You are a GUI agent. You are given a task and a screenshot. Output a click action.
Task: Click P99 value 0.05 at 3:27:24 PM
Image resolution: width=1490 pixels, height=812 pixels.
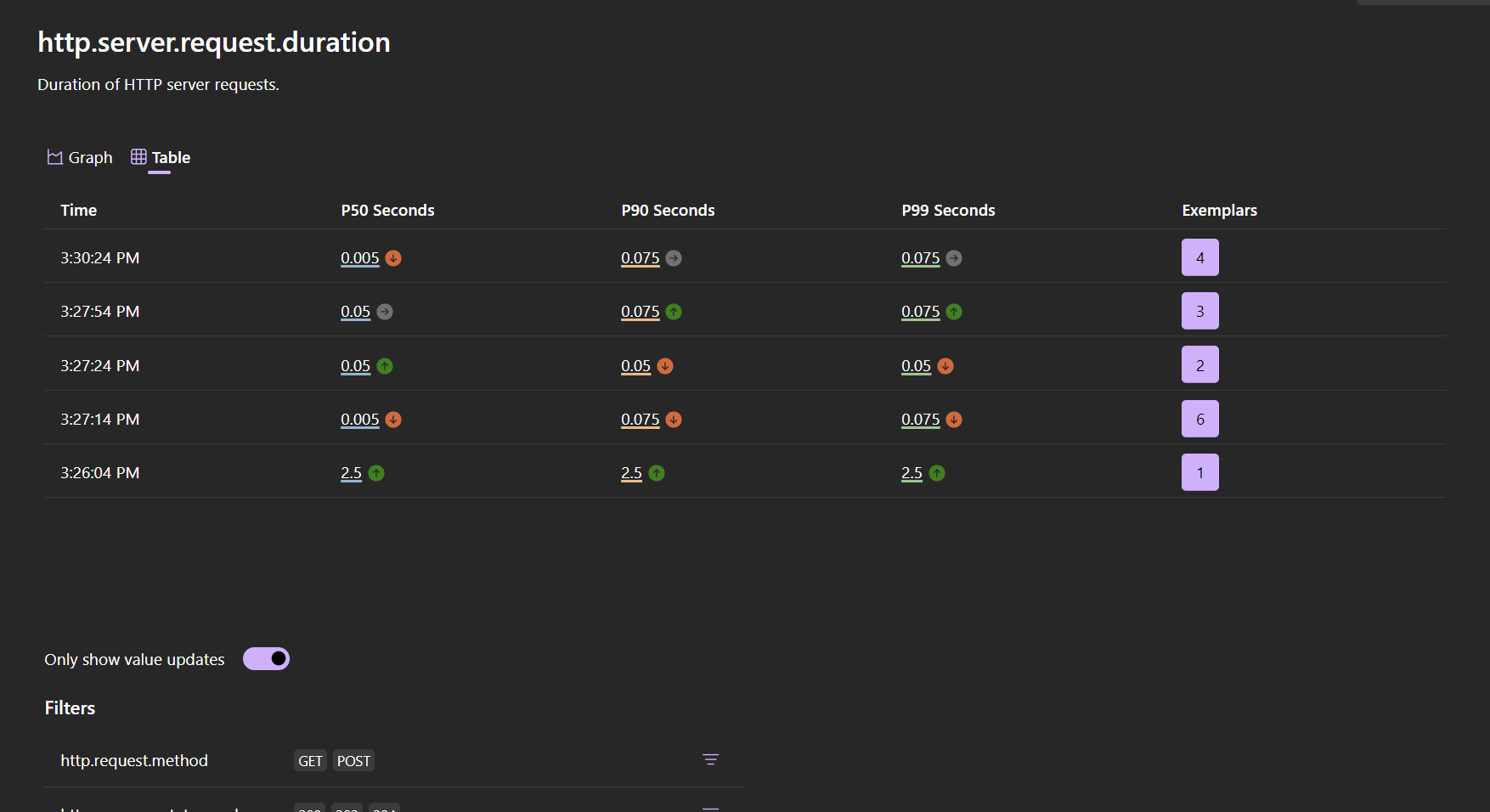[916, 366]
